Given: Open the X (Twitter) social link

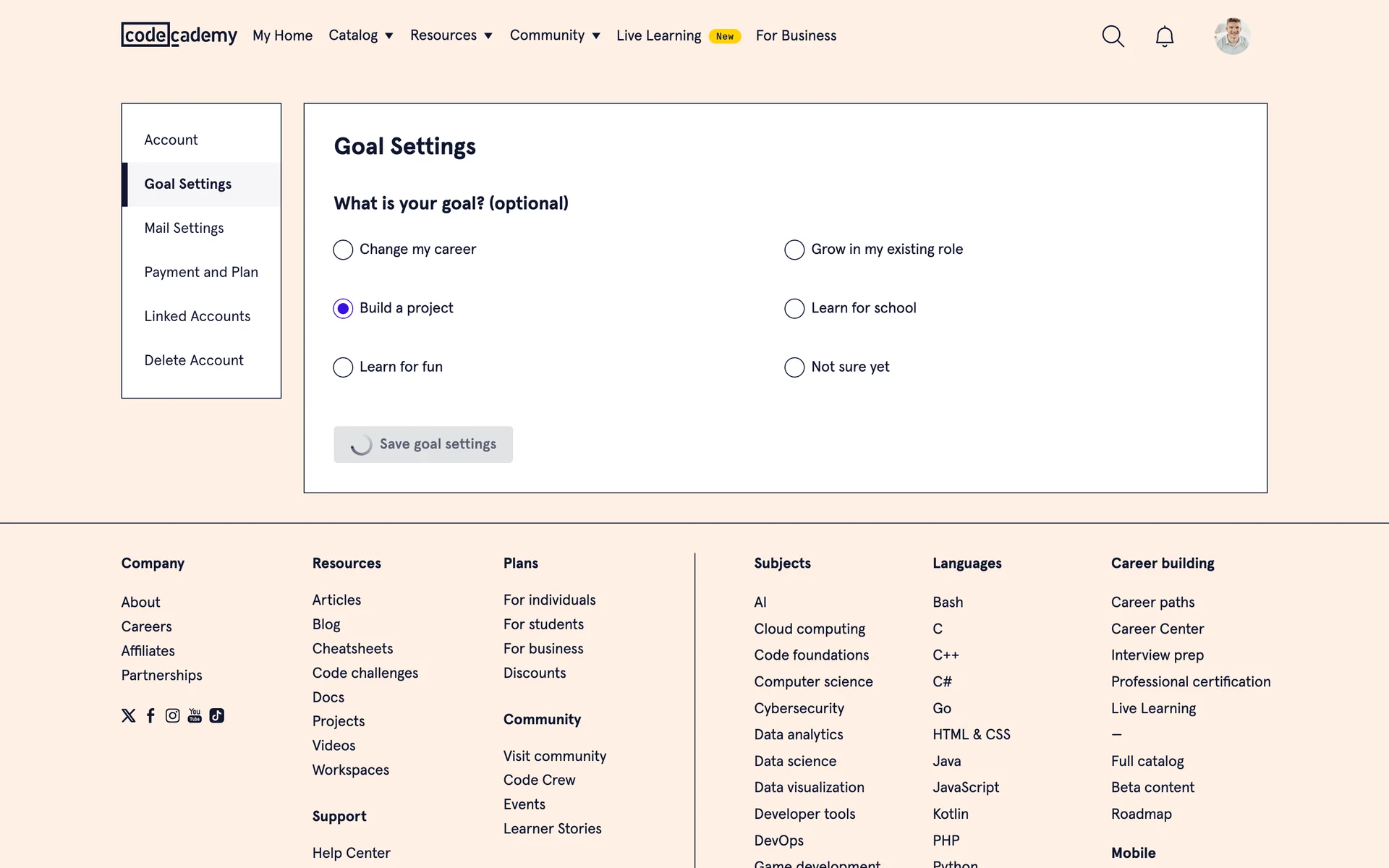Looking at the screenshot, I should pos(129,715).
